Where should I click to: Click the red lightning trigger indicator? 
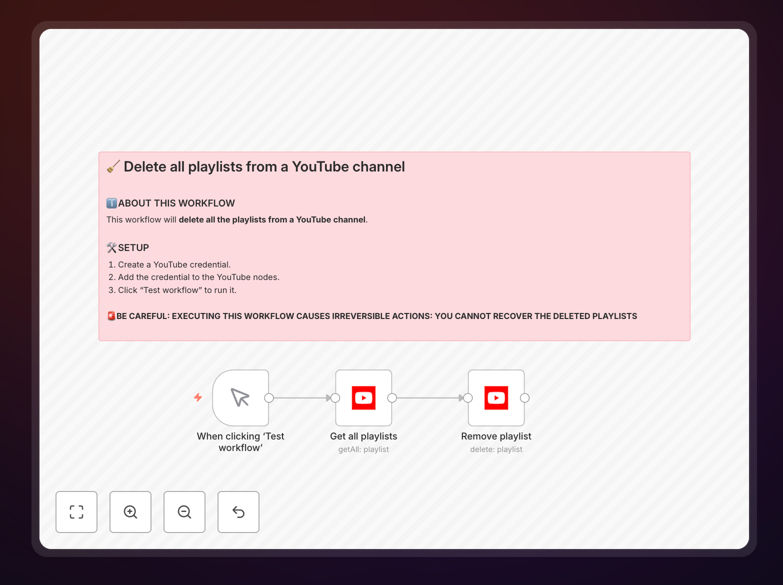[198, 397]
